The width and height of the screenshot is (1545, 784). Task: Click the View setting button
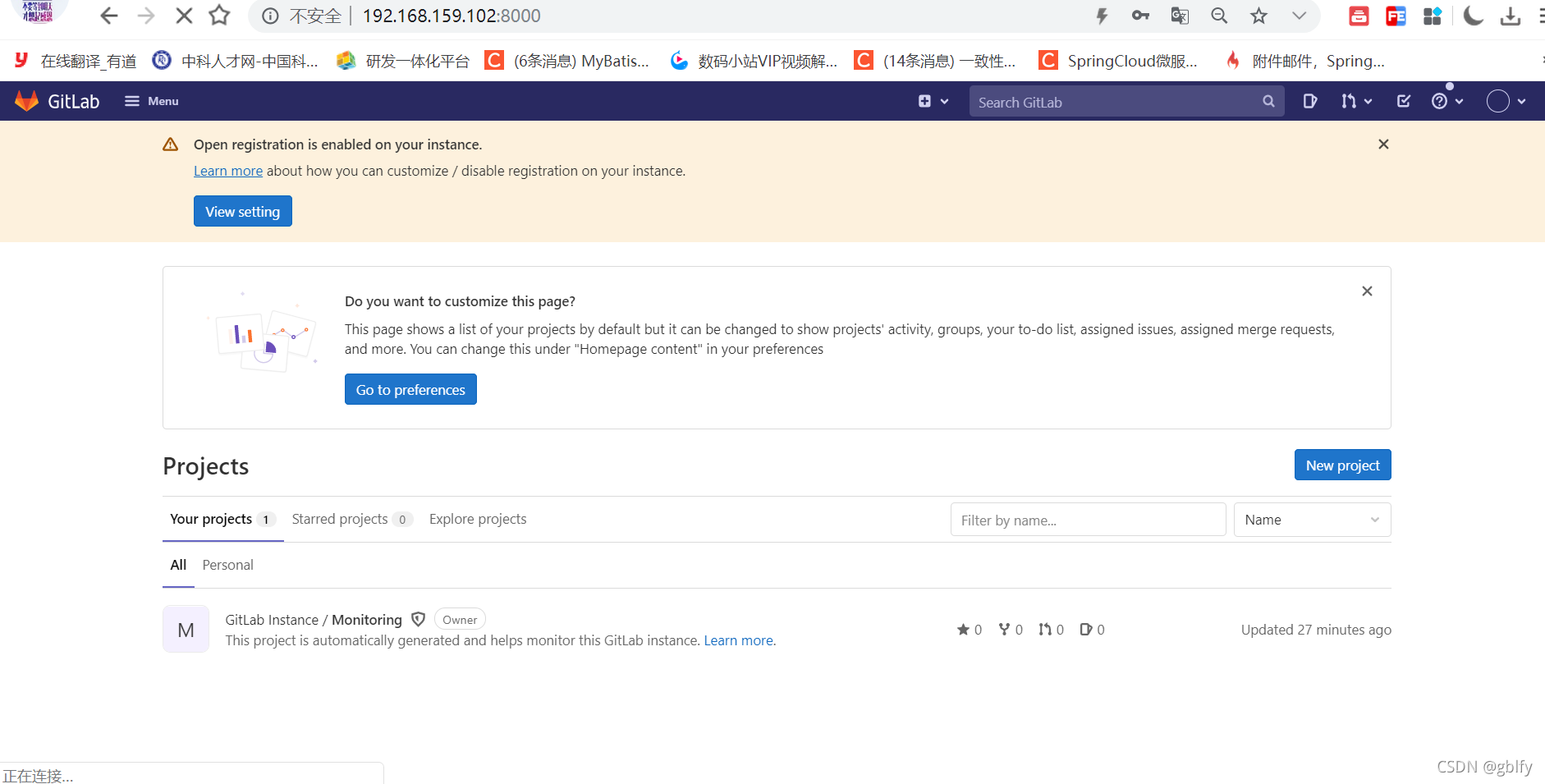tap(242, 211)
